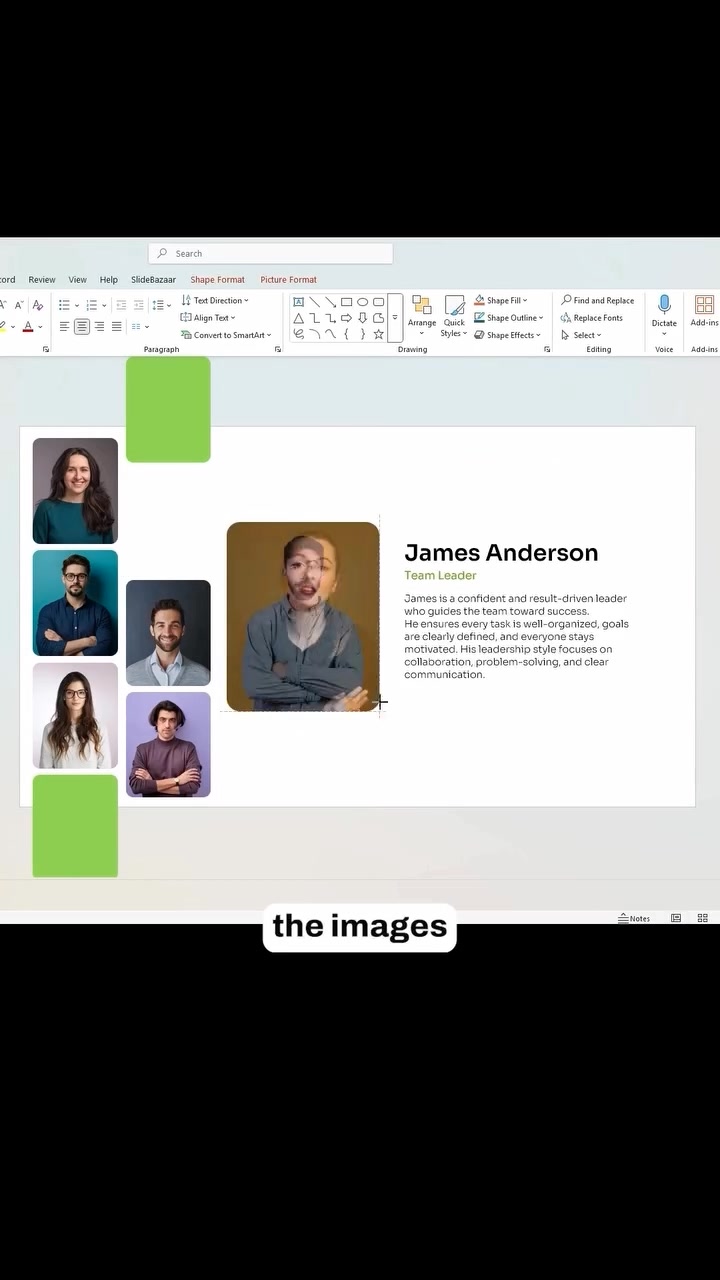720x1280 pixels.
Task: Select the right brace shape
Action: click(362, 334)
